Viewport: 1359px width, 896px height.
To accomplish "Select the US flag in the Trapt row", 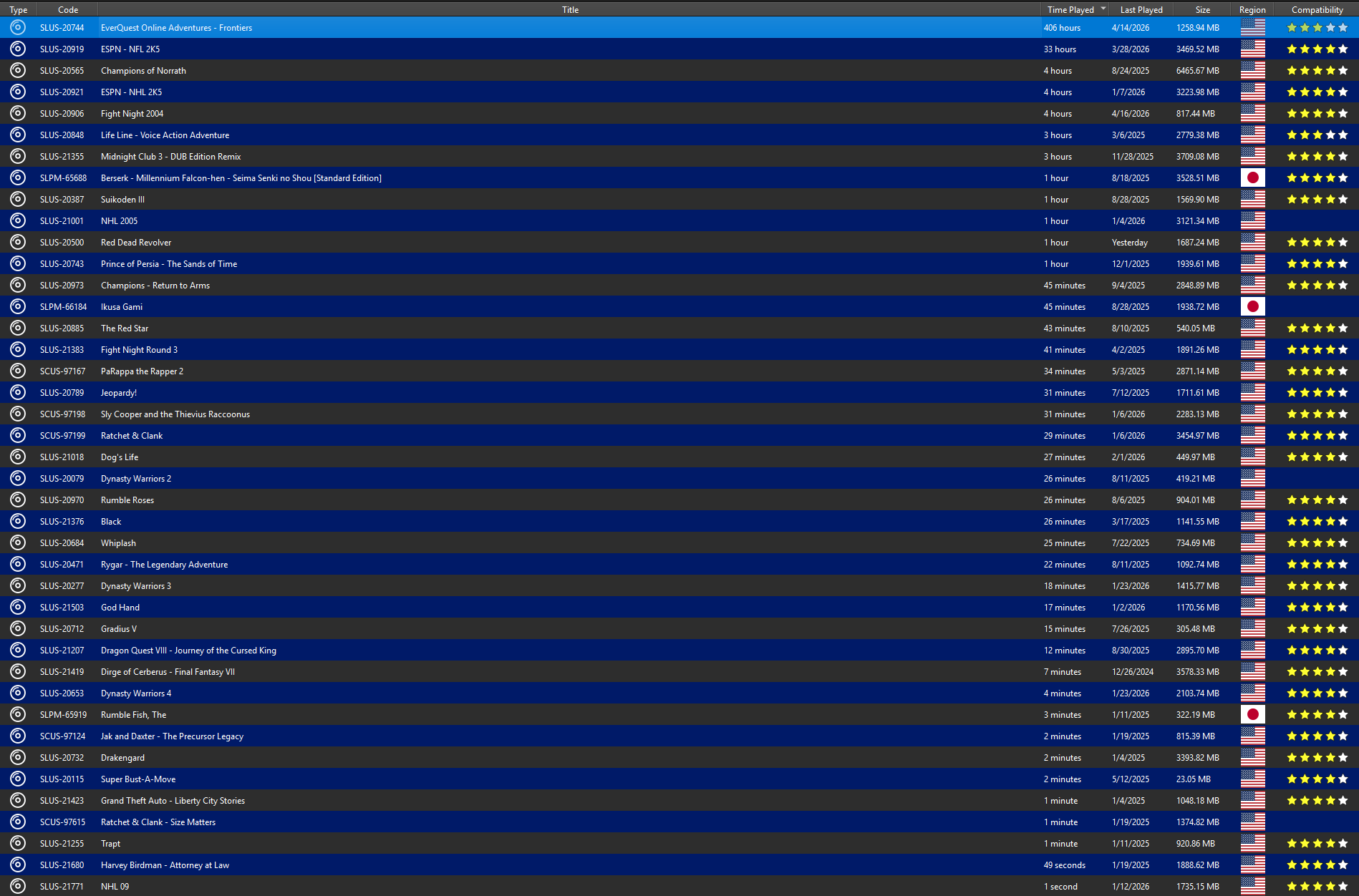I will [1253, 843].
